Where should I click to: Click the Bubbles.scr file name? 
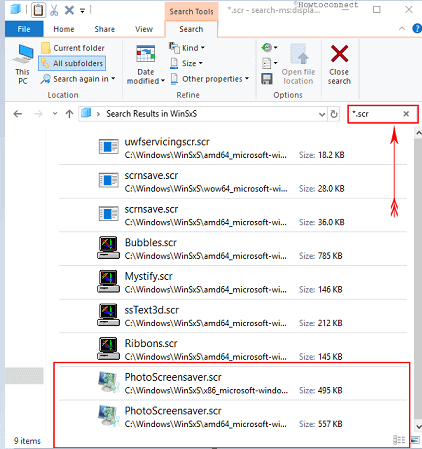pos(151,243)
